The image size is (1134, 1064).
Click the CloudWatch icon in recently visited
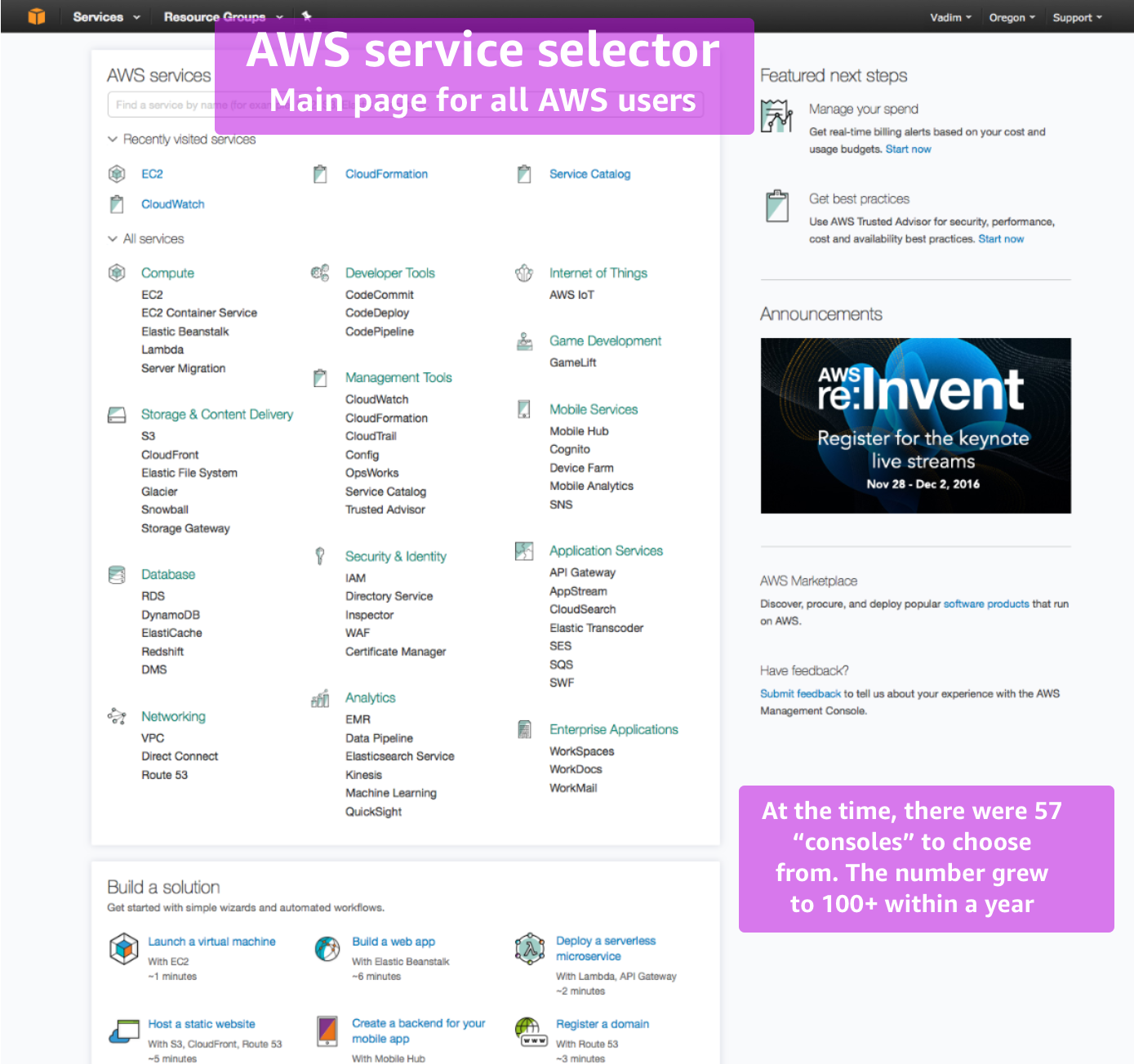tap(117, 204)
